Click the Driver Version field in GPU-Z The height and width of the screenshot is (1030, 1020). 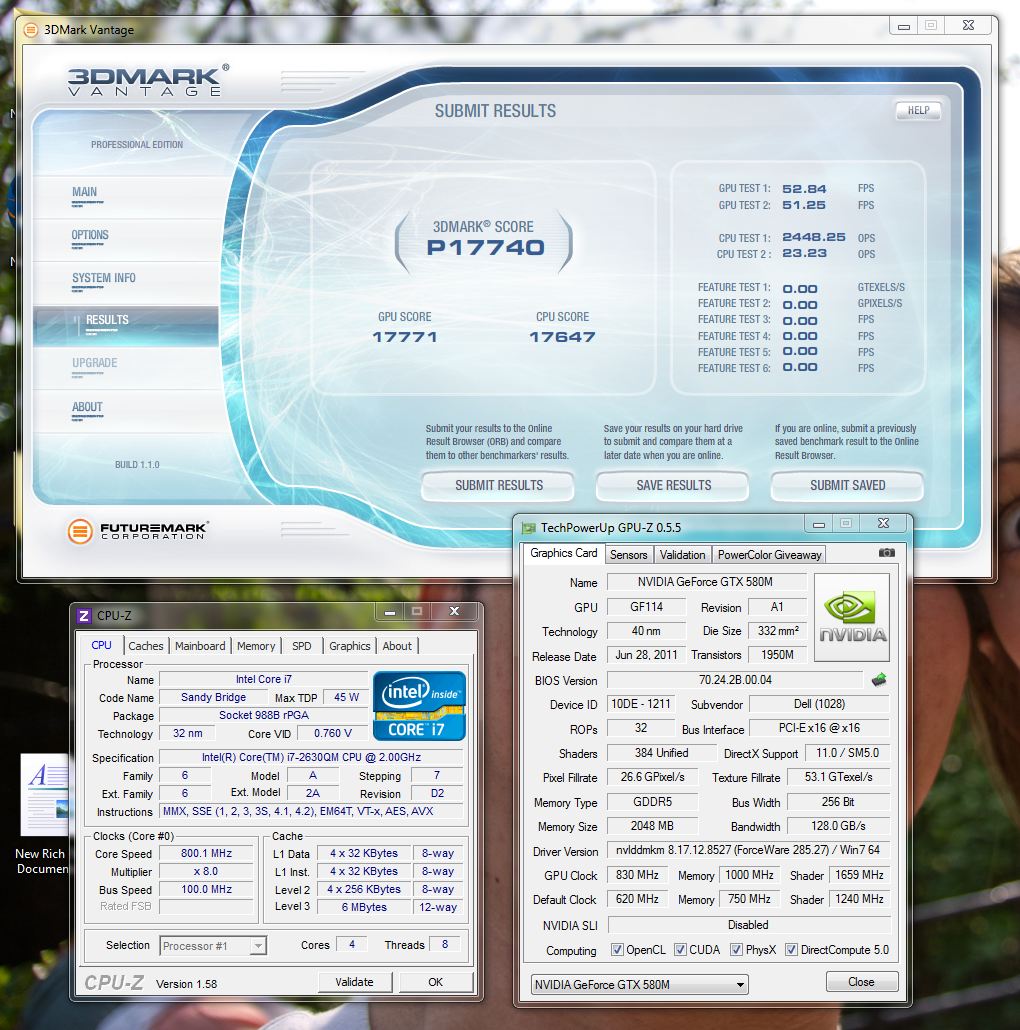coord(747,850)
